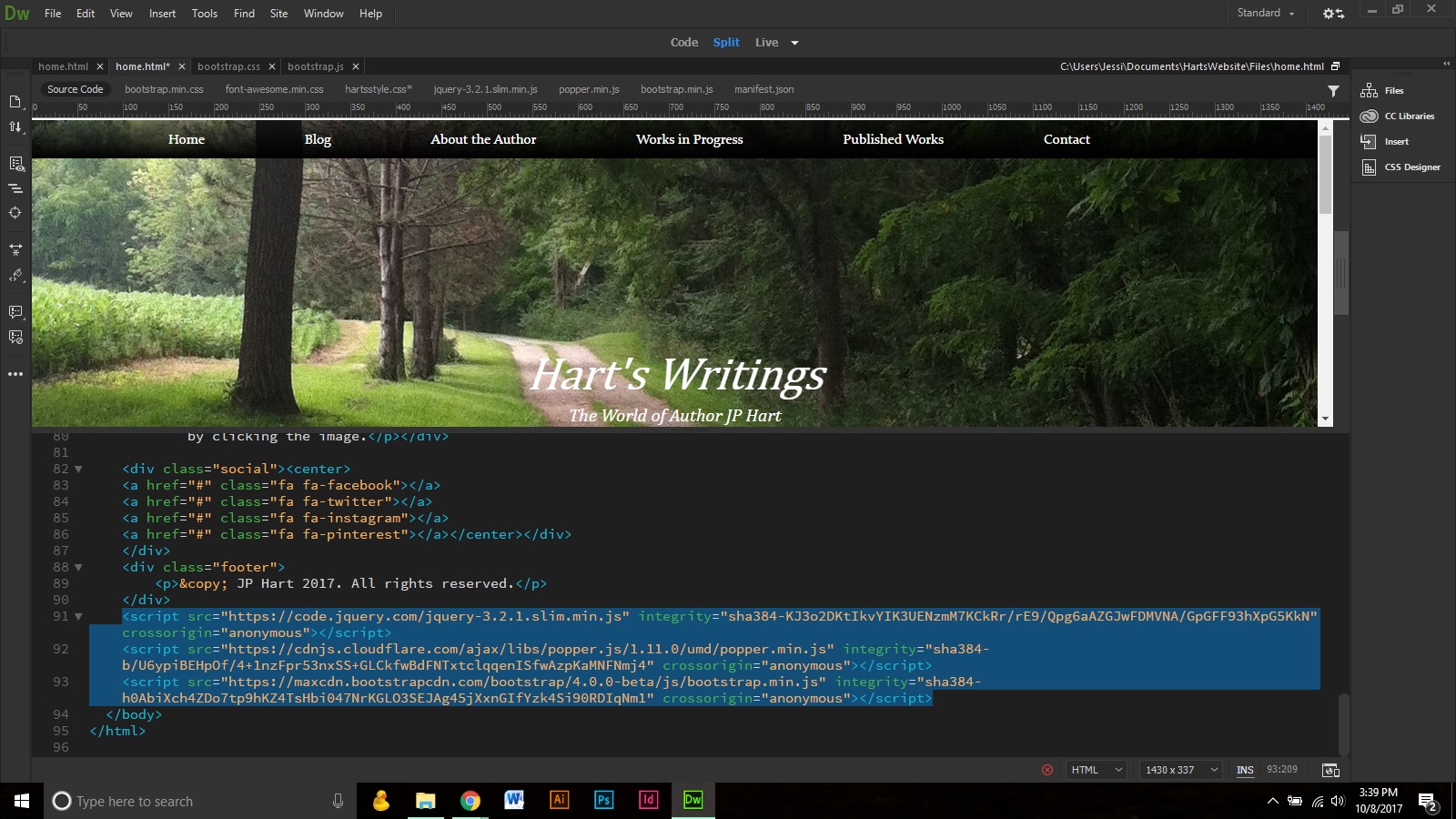Launch Adobe Illustrator from the taskbar
The image size is (1456, 819).
pos(559,800)
